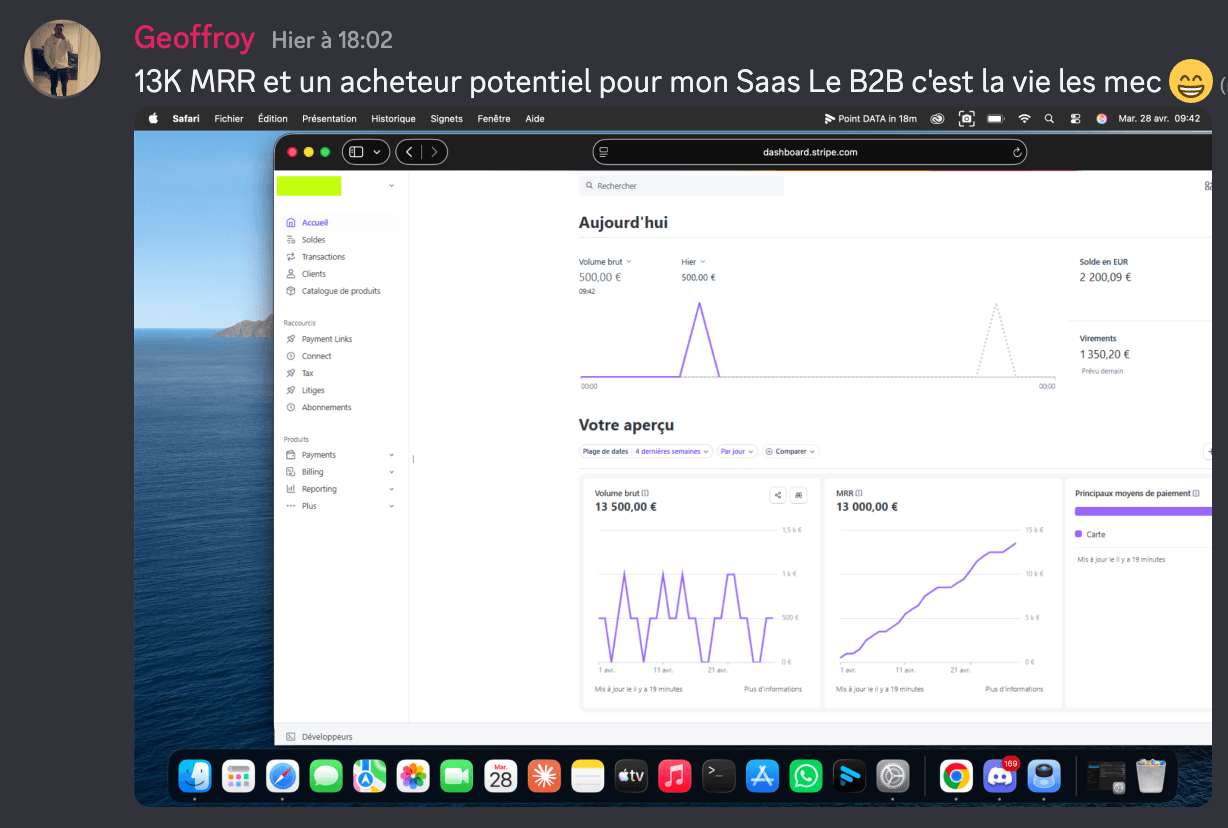The image size is (1228, 828).
Task: Launch Google Chrome from the Dock
Action: coord(956,775)
